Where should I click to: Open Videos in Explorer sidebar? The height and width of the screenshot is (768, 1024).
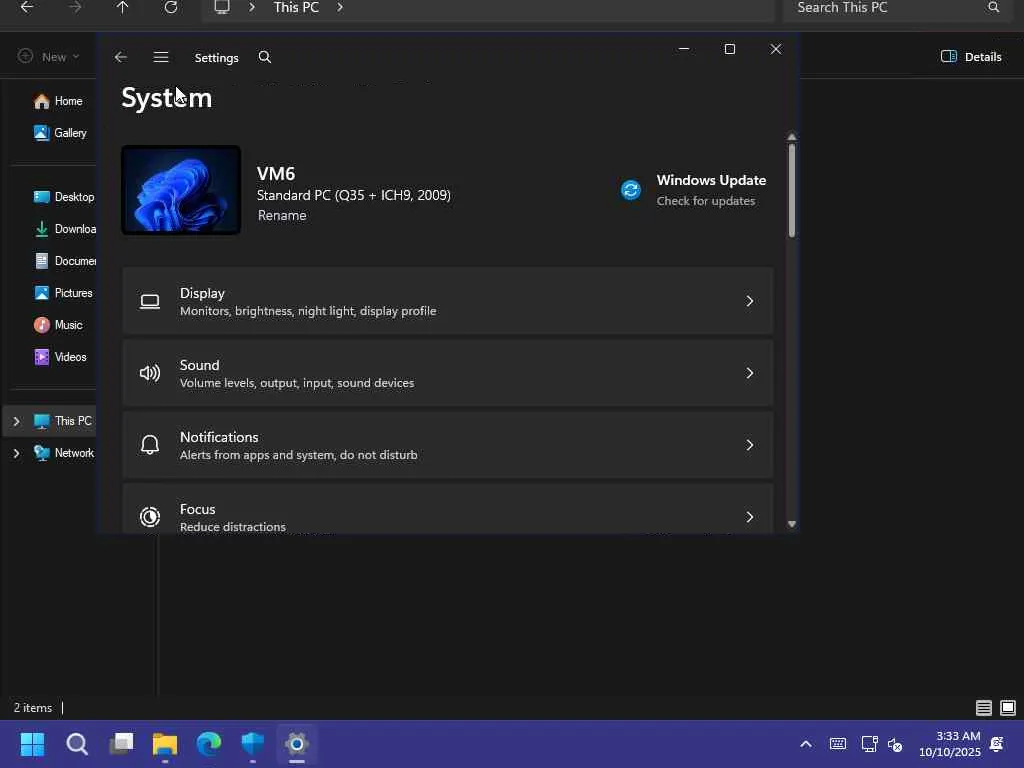[60, 357]
